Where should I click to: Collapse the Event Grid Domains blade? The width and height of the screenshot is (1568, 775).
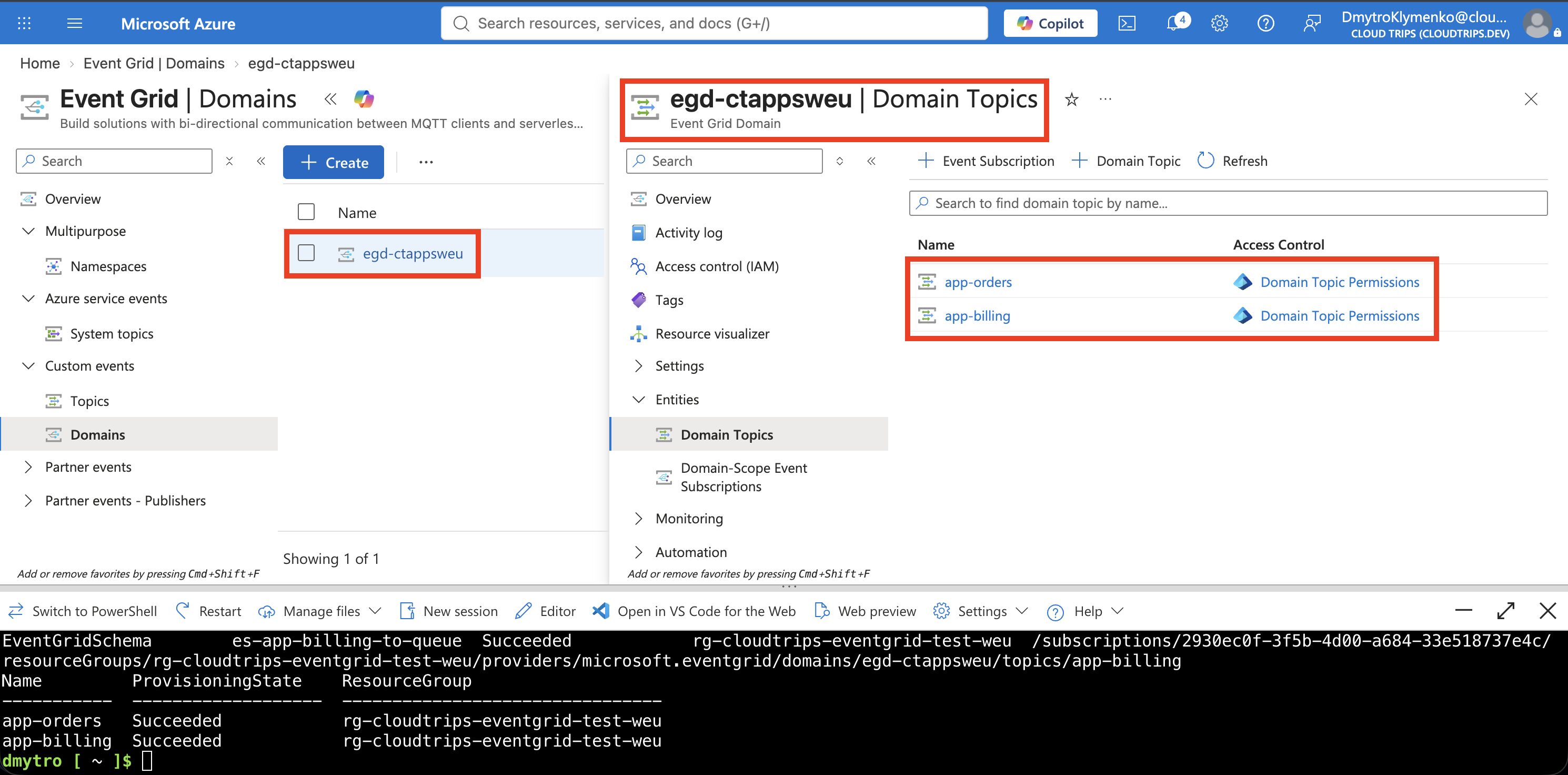pos(330,98)
